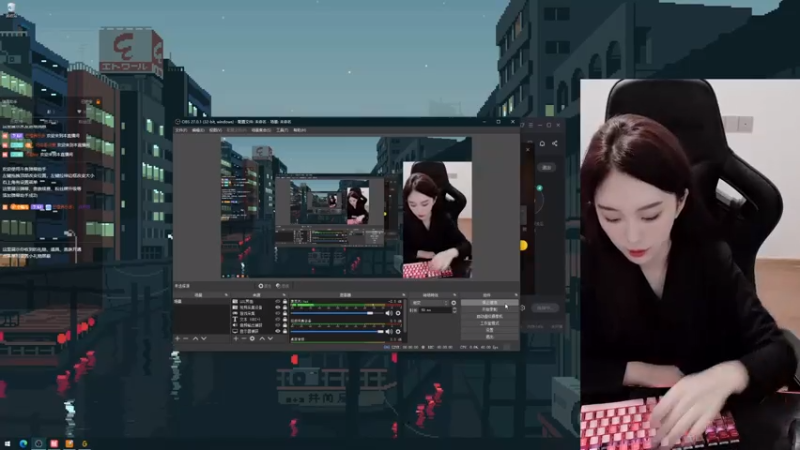Image resolution: width=800 pixels, height=450 pixels.
Task: Toggle visibility of the audio output capture source
Action: click(278, 325)
